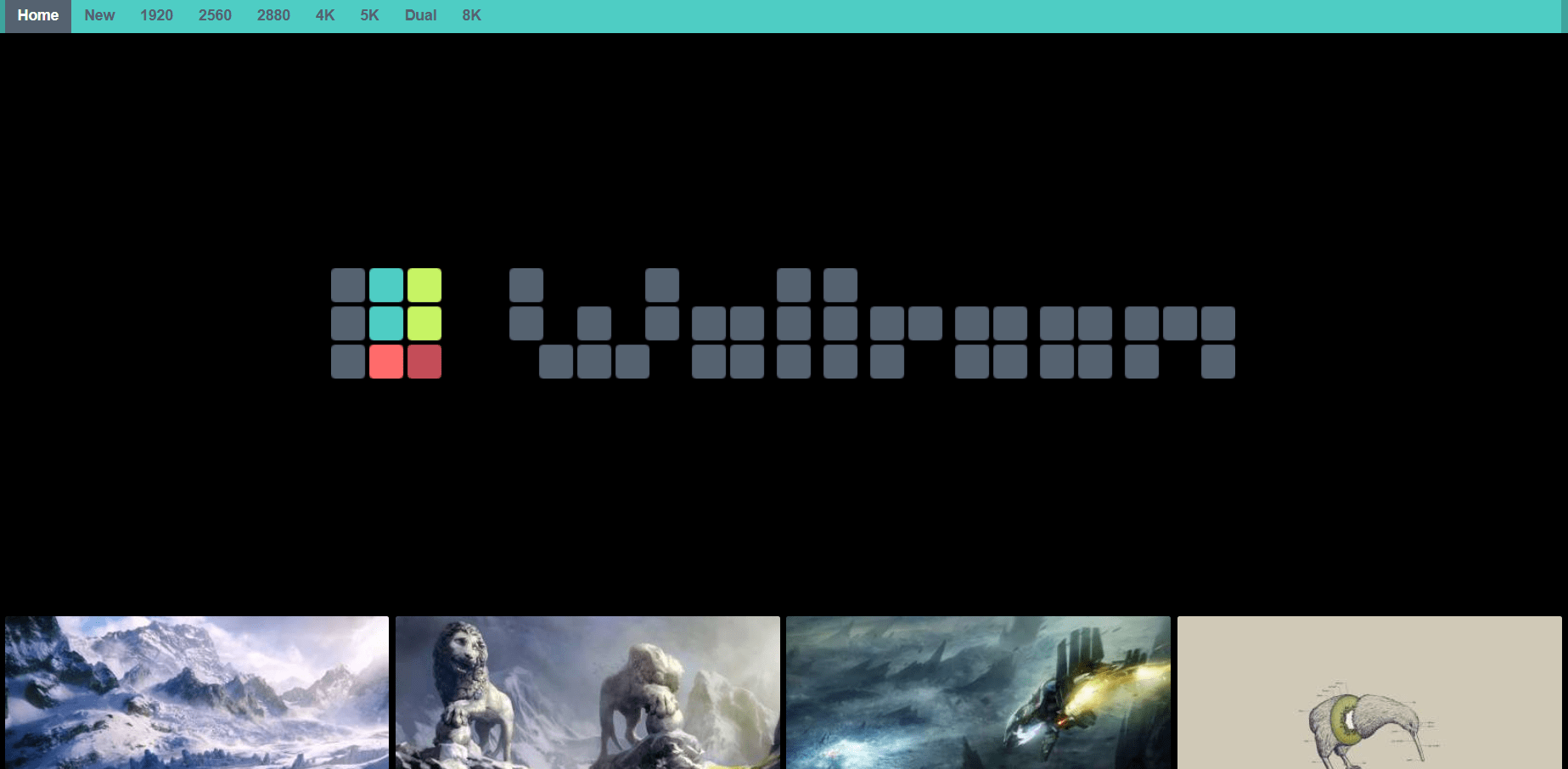Open the kiwi bird wallpaper thumbnail
Screen dimensions: 1568x769
[x=1369, y=693]
